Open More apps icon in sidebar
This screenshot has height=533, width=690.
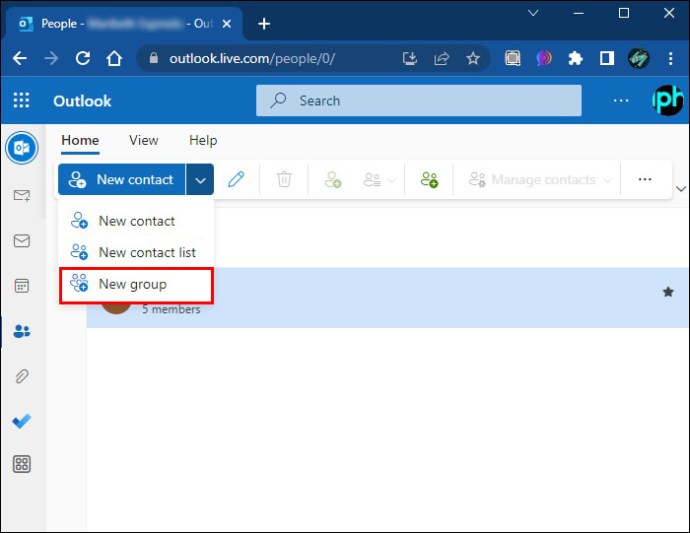(22, 464)
